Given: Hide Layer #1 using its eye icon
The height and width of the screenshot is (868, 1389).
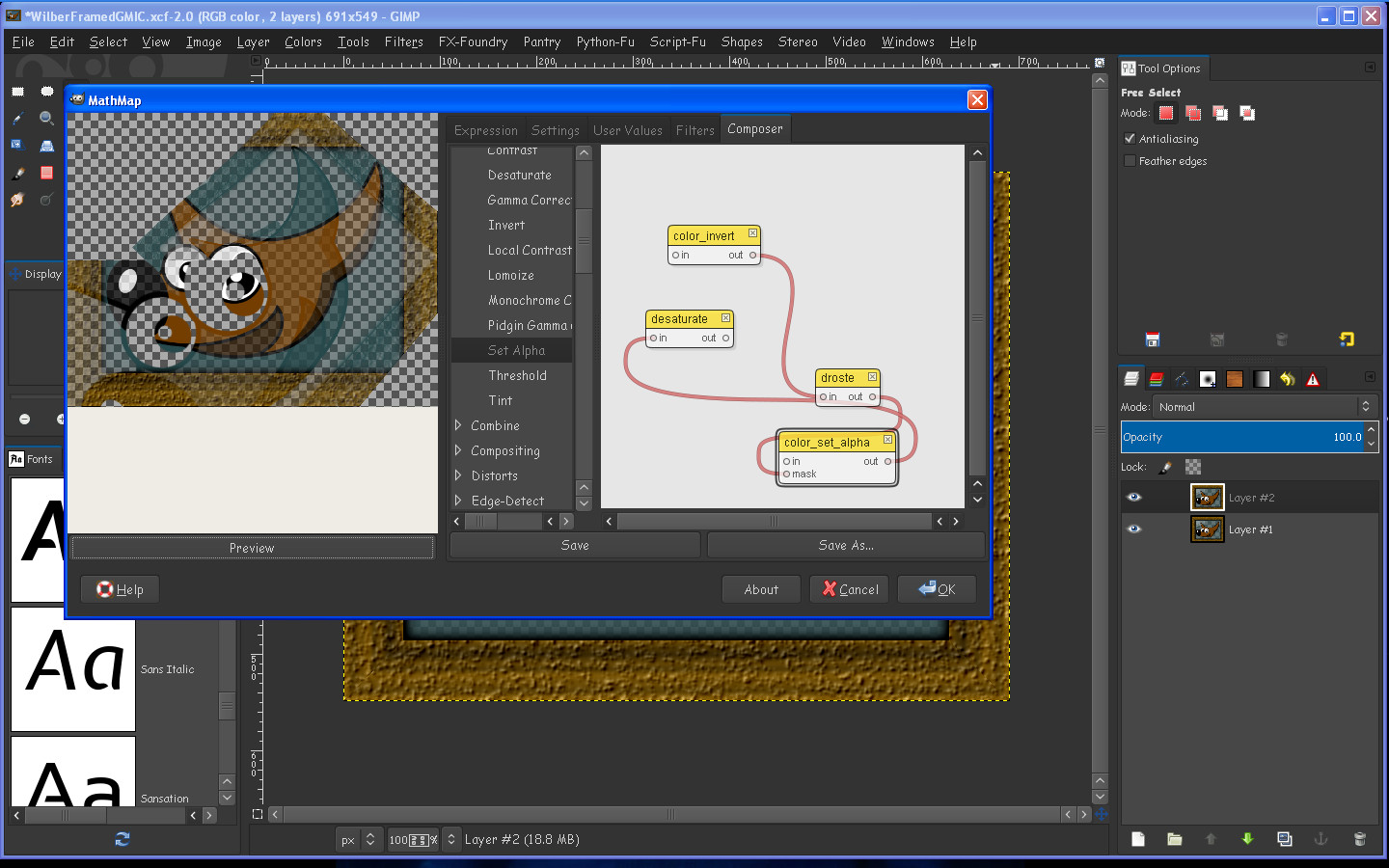Looking at the screenshot, I should point(1134,529).
